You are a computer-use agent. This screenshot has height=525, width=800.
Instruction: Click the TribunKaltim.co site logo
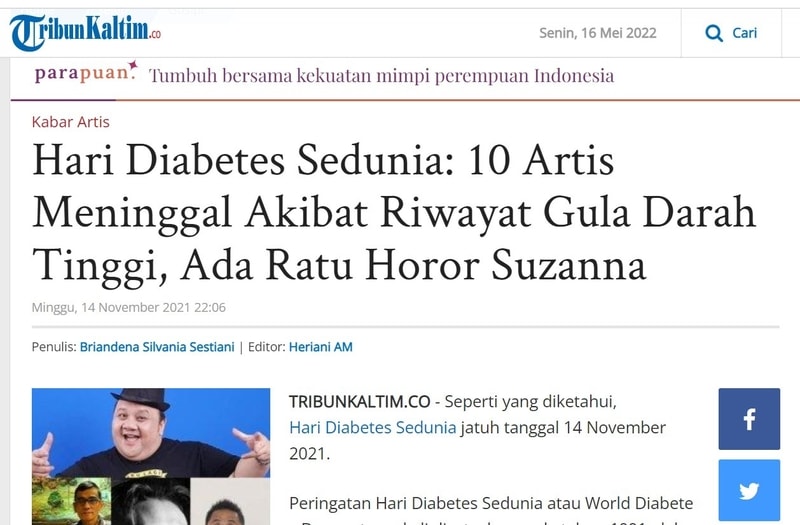[x=85, y=33]
